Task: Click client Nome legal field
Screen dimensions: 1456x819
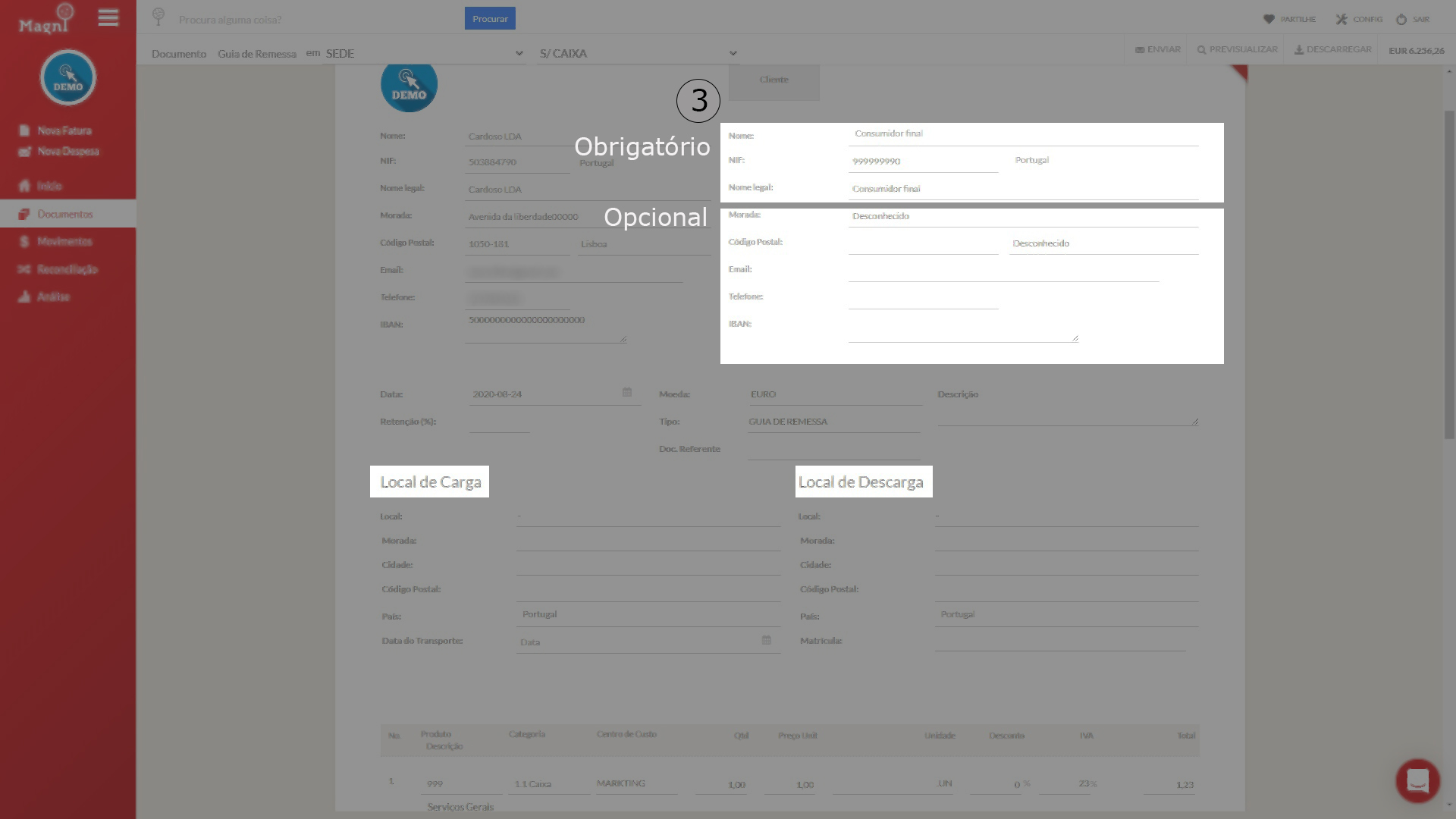Action: click(1023, 189)
